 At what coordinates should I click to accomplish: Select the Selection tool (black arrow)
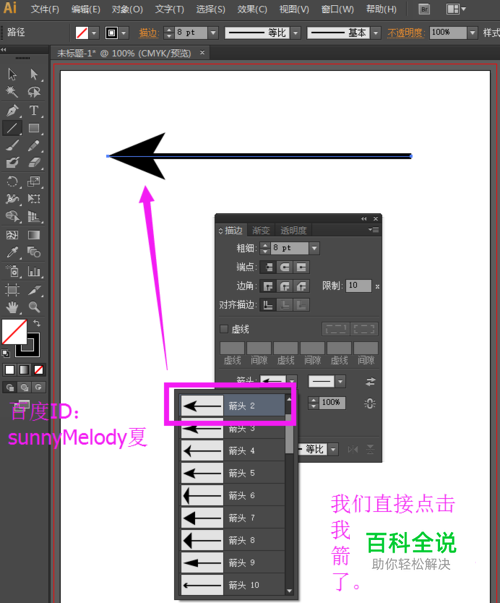(x=12, y=74)
